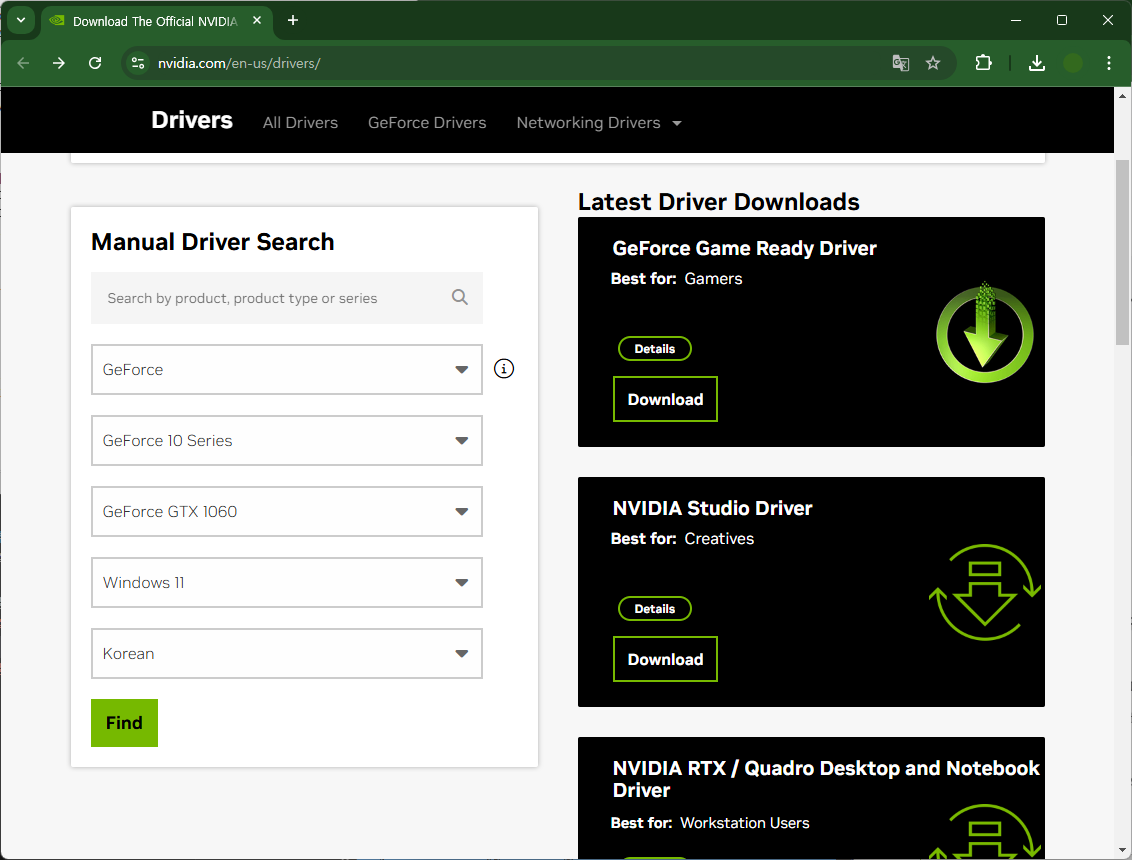Click the green Find button
Viewport: 1132px width, 860px height.
124,723
